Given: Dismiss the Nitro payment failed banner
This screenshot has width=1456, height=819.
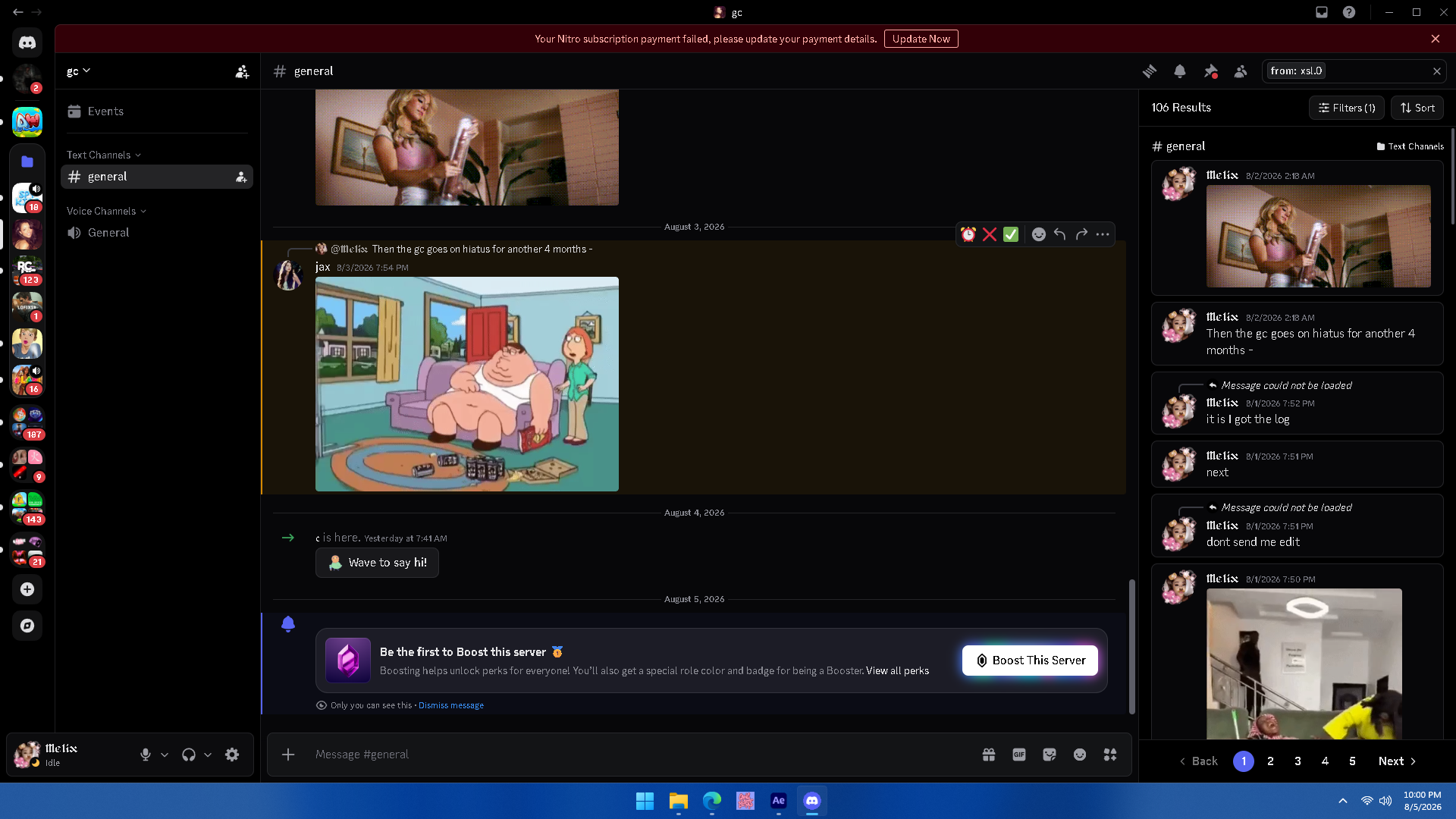Looking at the screenshot, I should pos(1436,39).
